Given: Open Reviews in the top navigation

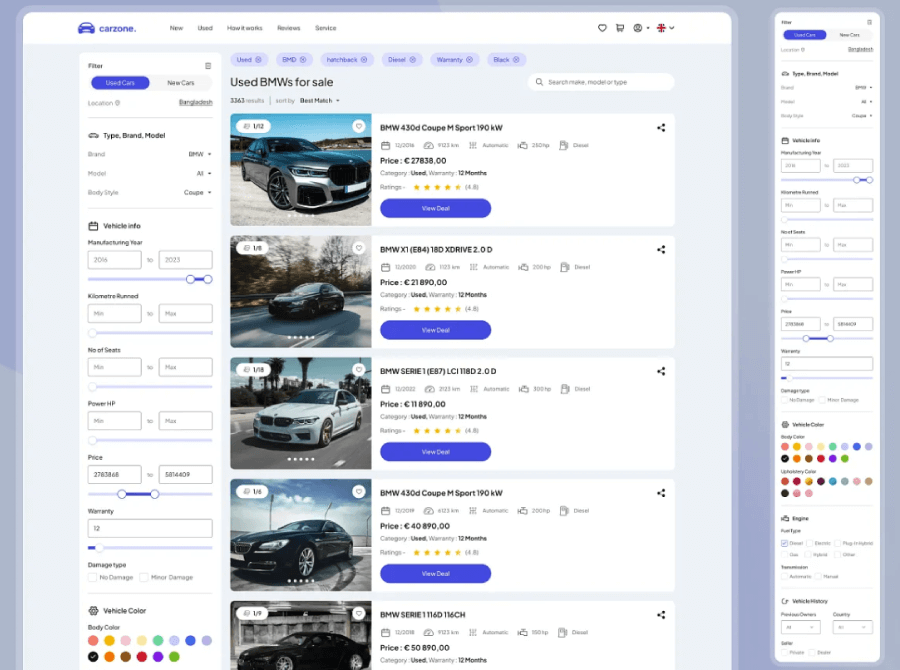Looking at the screenshot, I should click(289, 28).
